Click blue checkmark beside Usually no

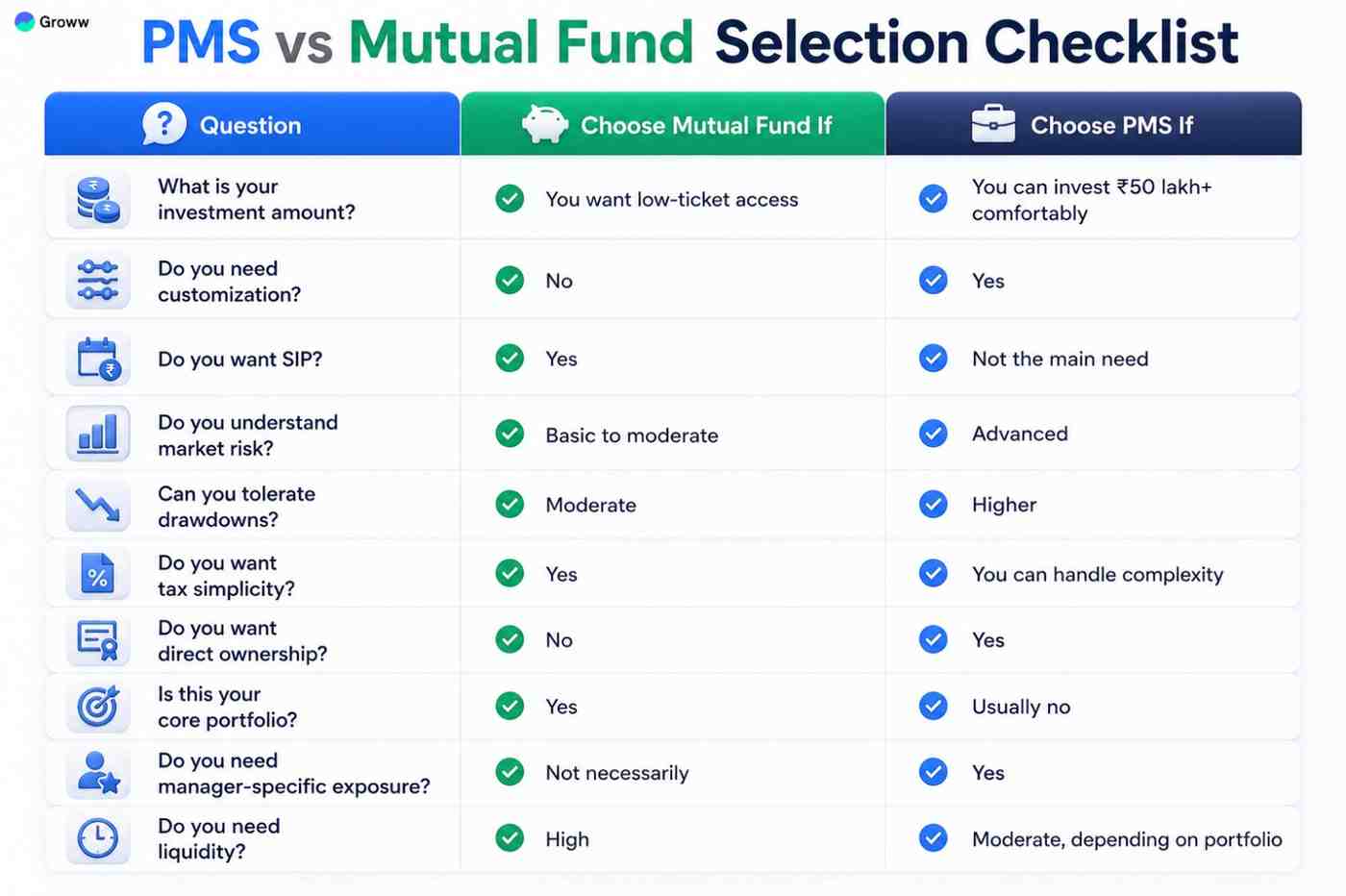tap(933, 706)
